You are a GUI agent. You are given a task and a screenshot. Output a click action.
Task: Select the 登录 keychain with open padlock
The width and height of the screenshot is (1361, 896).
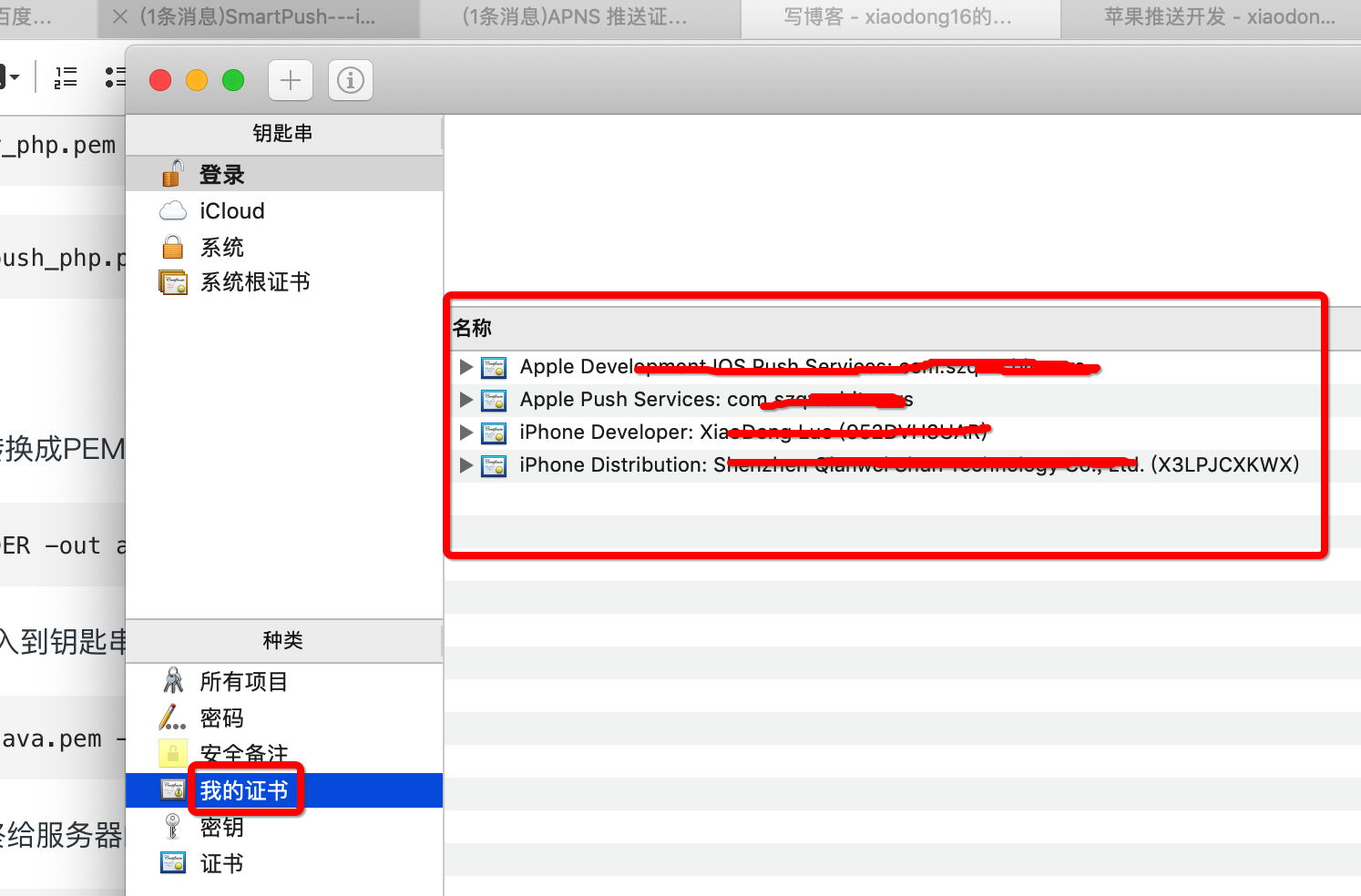point(284,174)
